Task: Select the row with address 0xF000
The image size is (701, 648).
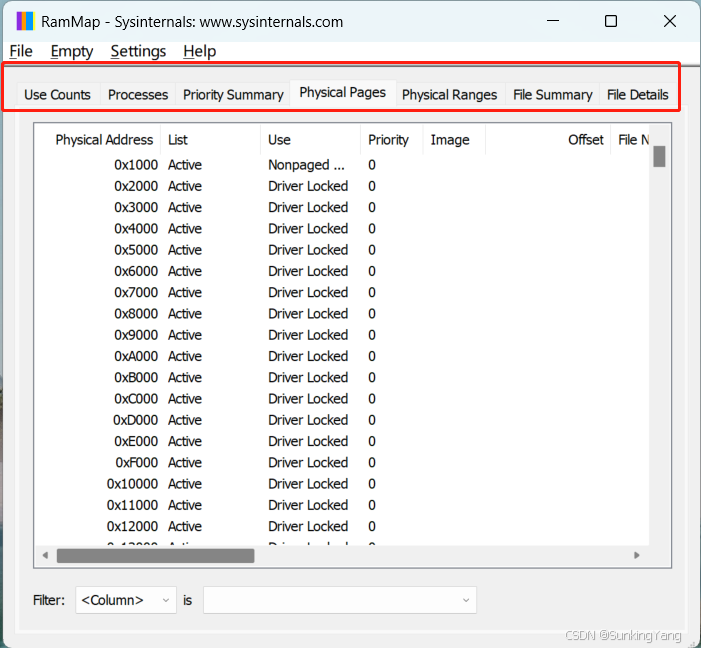Action: pyautogui.click(x=342, y=462)
